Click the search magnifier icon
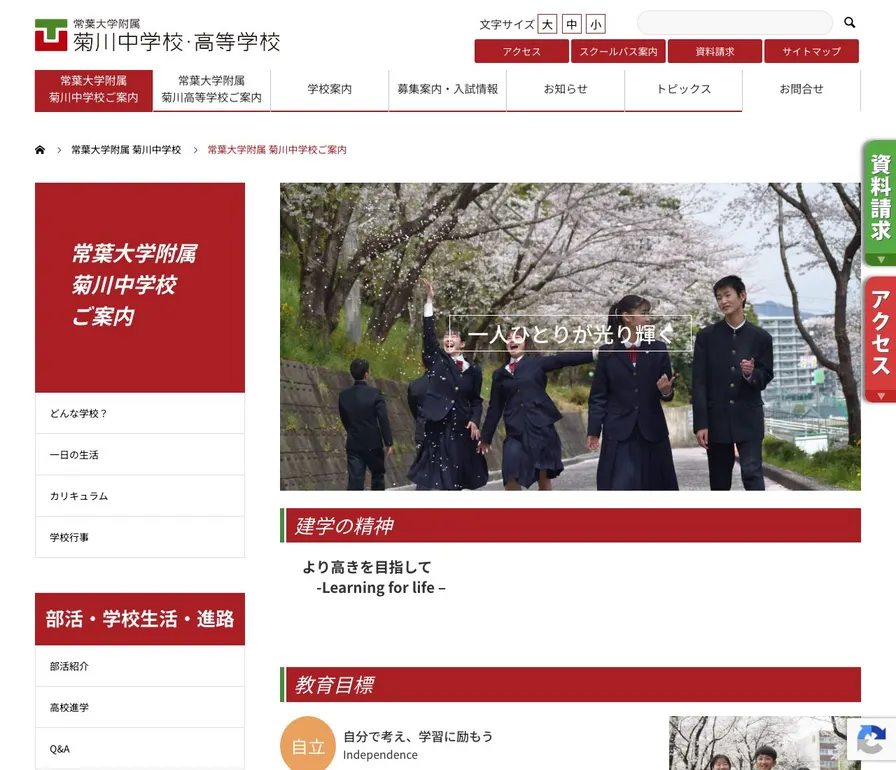 pyautogui.click(x=849, y=22)
